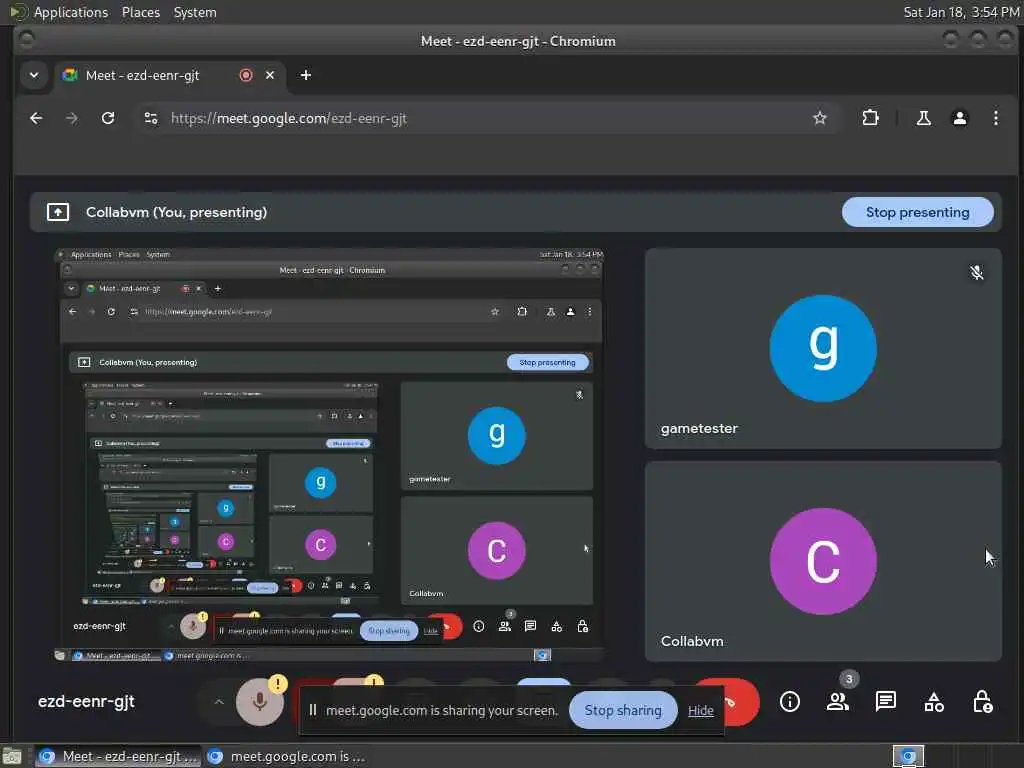1024x768 pixels.
Task: Click the browser back arrow
Action: [37, 118]
